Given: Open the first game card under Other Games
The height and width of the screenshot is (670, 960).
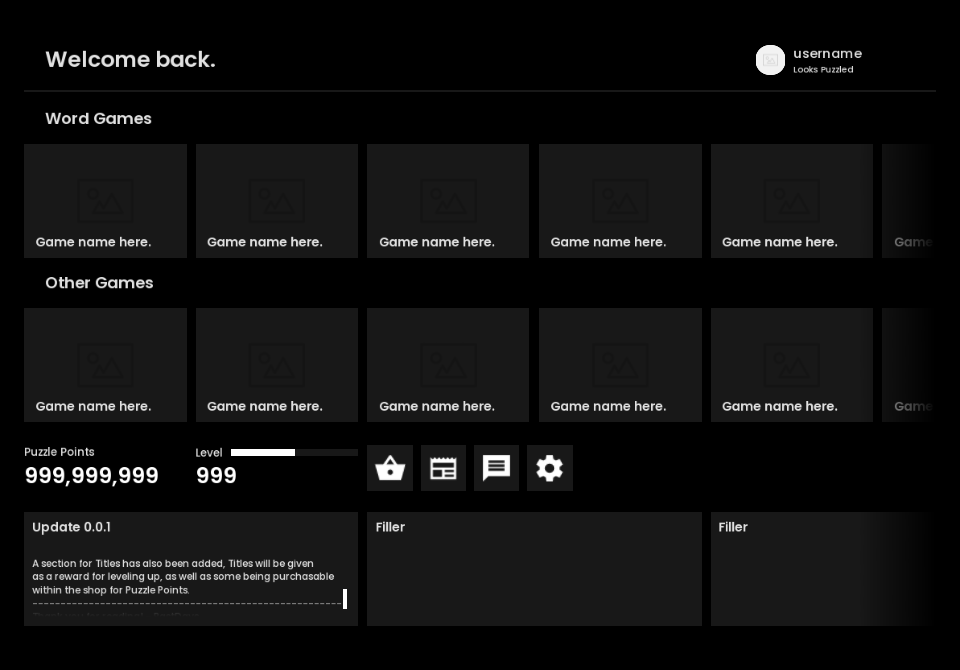Looking at the screenshot, I should pyautogui.click(x=105, y=365).
